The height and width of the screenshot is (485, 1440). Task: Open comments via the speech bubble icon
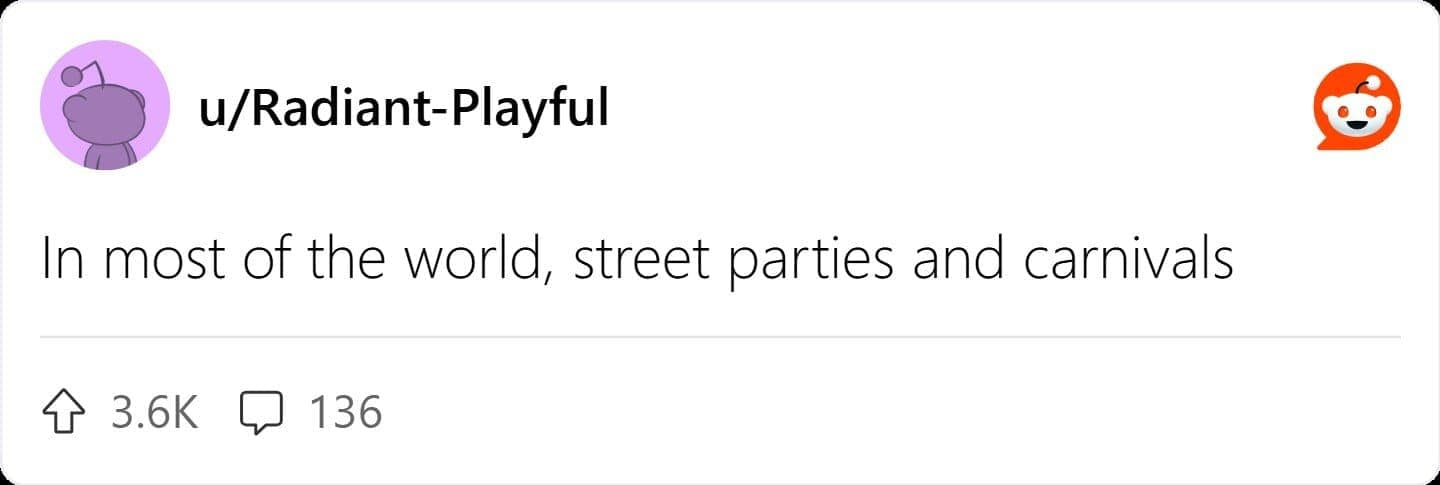pyautogui.click(x=262, y=412)
